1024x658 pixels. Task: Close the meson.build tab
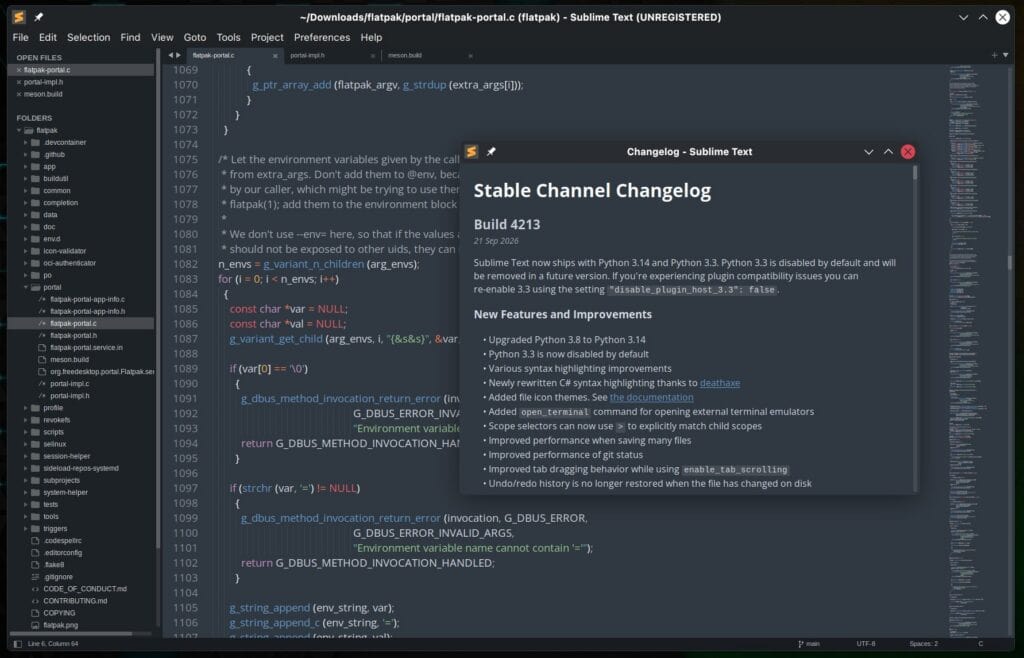point(470,56)
